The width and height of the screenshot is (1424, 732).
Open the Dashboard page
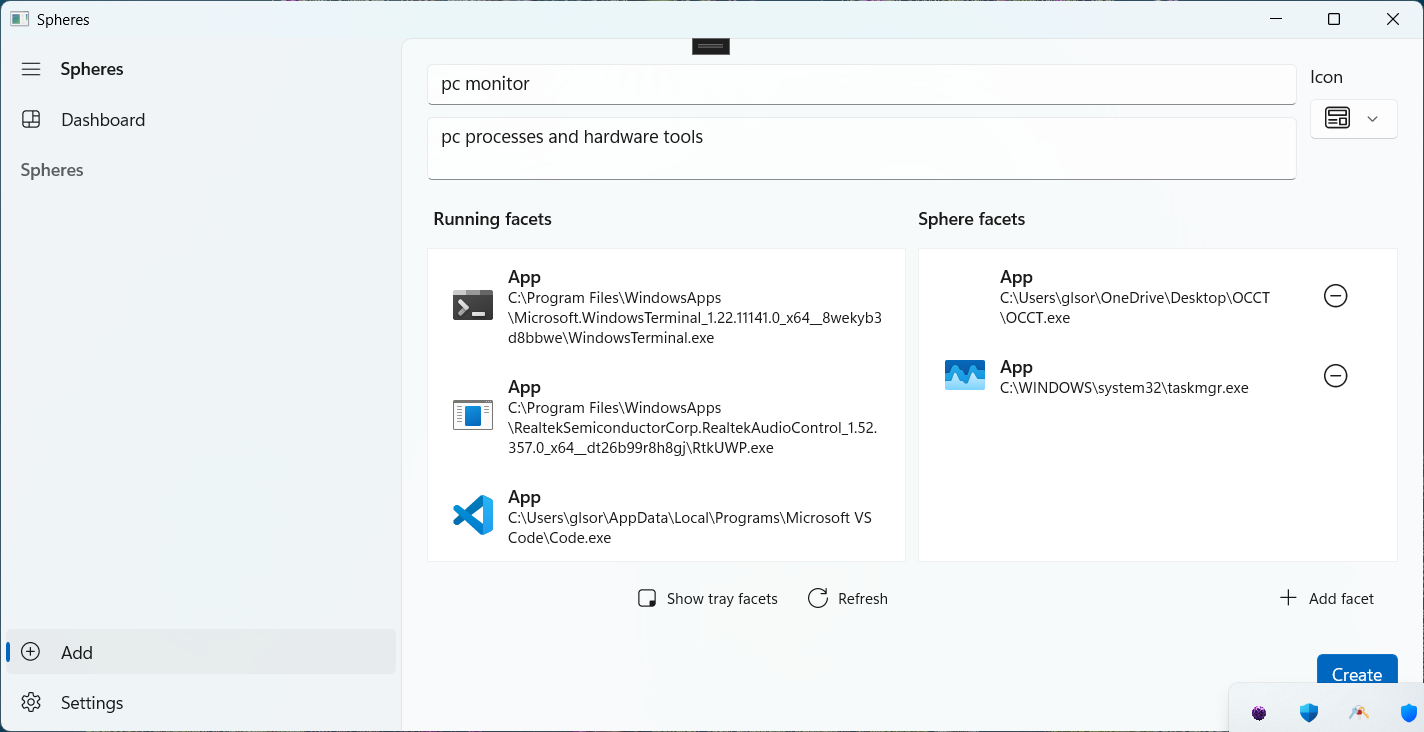[x=200, y=120]
